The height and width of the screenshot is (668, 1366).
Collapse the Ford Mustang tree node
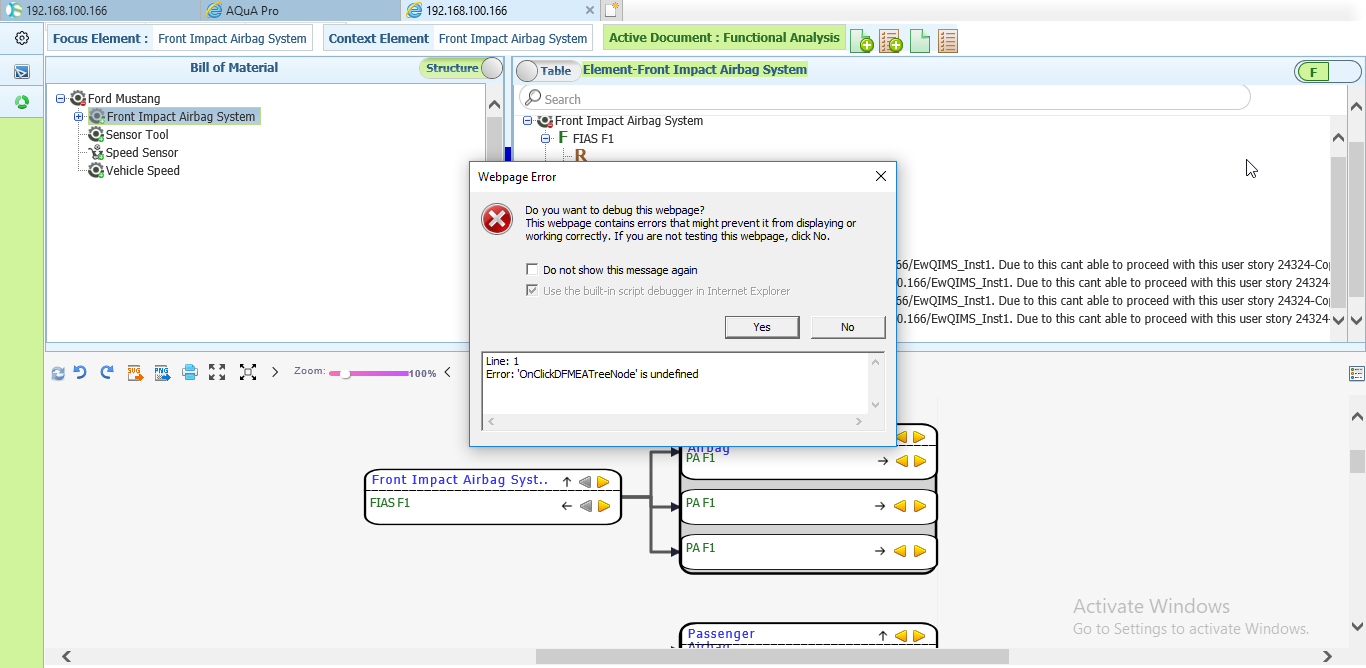pos(61,99)
